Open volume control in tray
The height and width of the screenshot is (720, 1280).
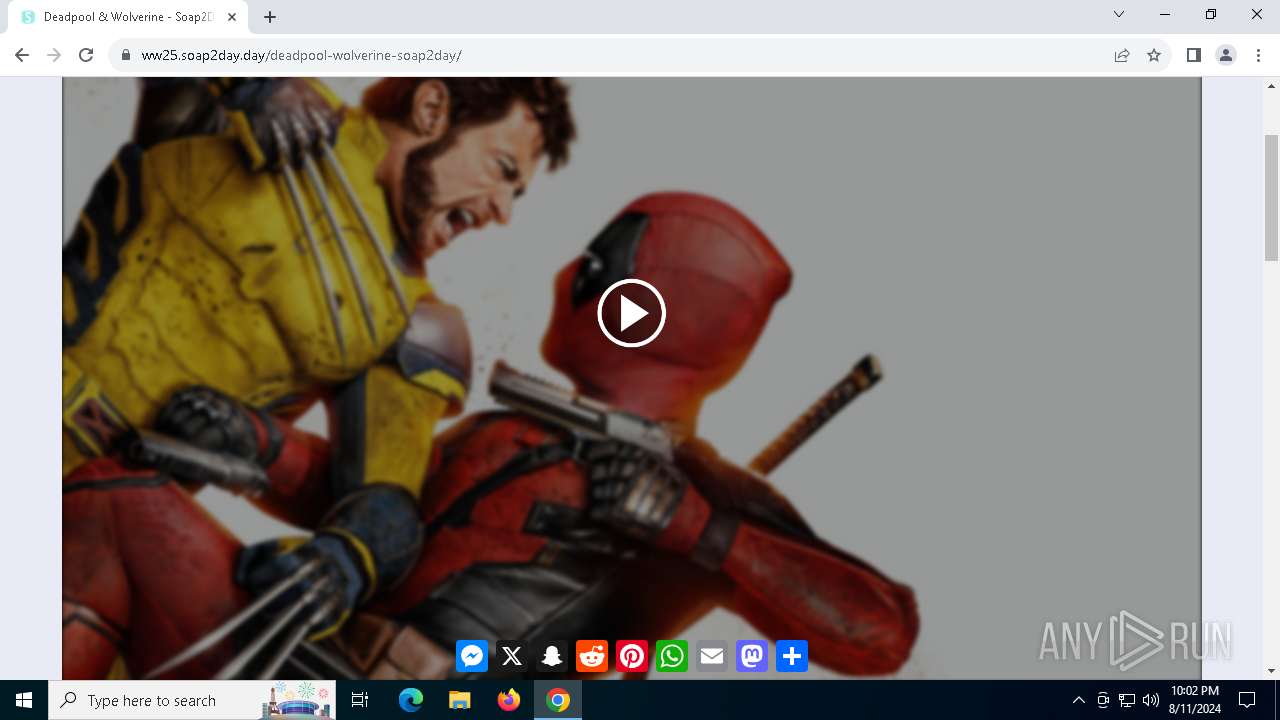[1151, 700]
